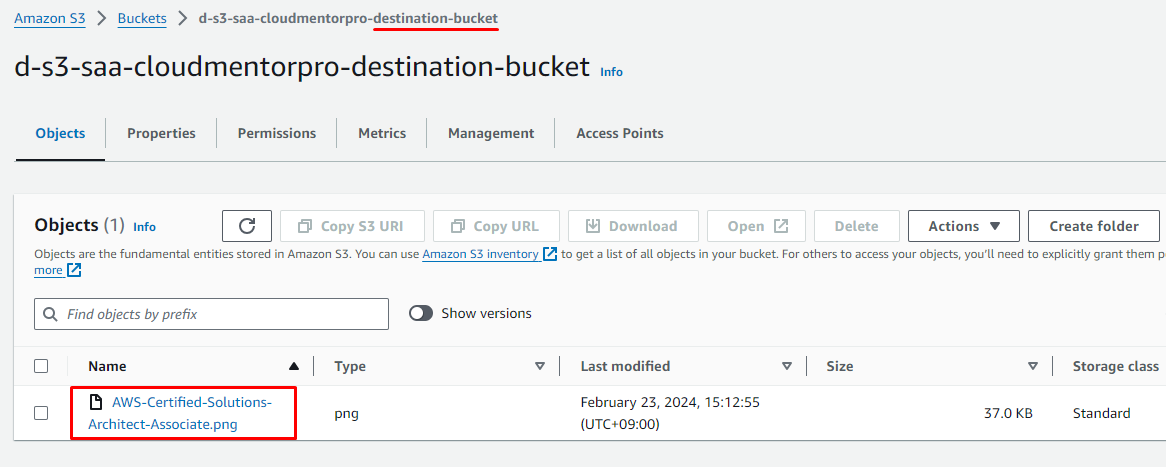Image resolution: width=1166 pixels, height=467 pixels.
Task: Click the Create folder button
Action: point(1093,226)
